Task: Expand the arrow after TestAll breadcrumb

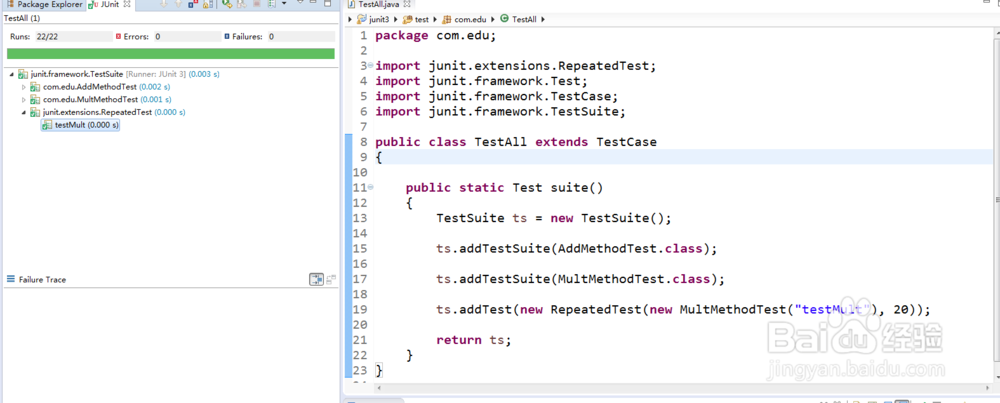Action: pyautogui.click(x=543, y=20)
